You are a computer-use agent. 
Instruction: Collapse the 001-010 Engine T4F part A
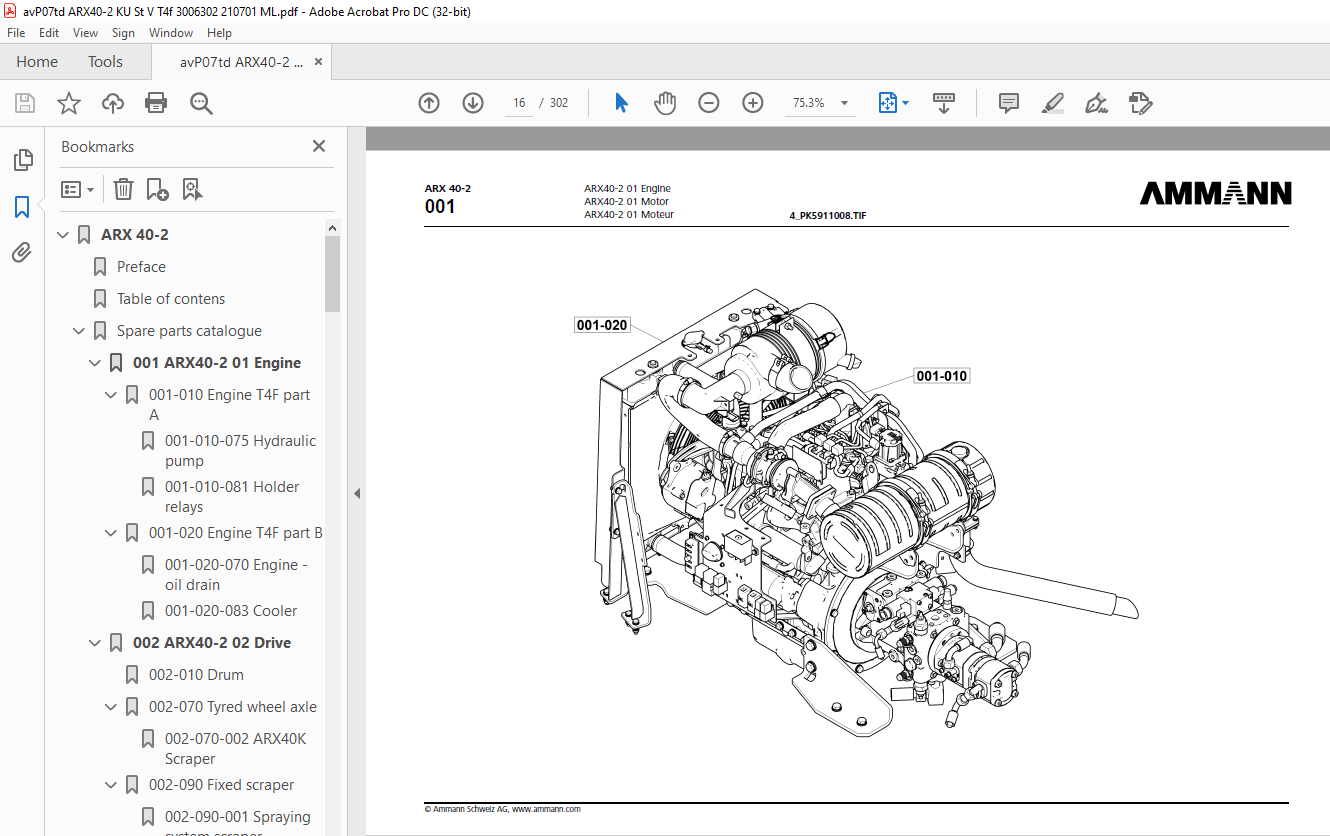(x=111, y=395)
